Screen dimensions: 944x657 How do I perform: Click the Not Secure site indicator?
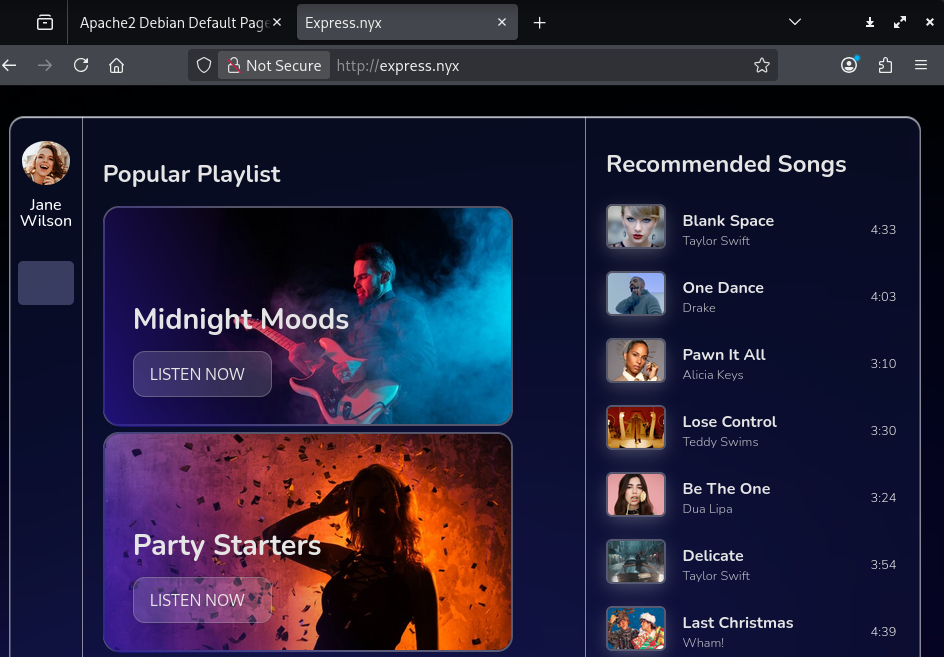(274, 65)
